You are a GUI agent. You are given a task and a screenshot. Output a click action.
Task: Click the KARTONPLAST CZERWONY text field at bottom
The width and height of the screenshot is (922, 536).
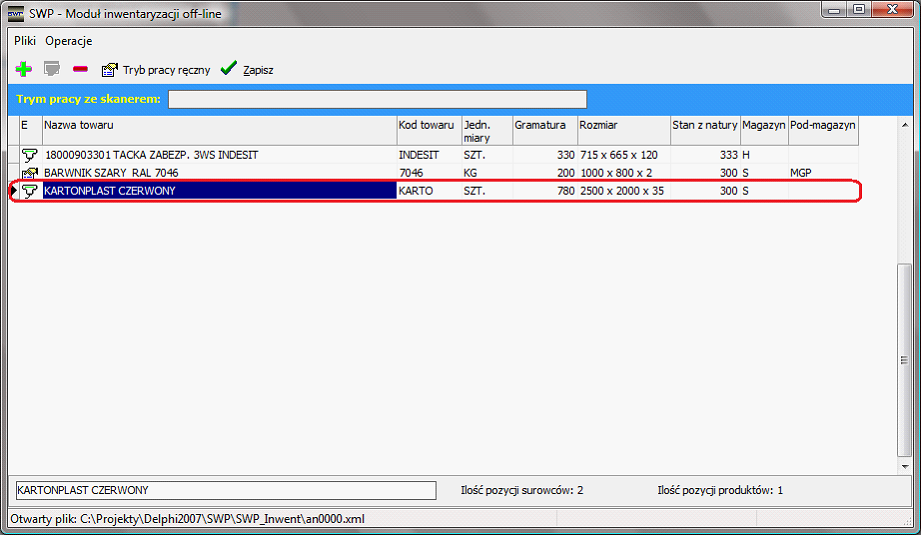pos(226,490)
